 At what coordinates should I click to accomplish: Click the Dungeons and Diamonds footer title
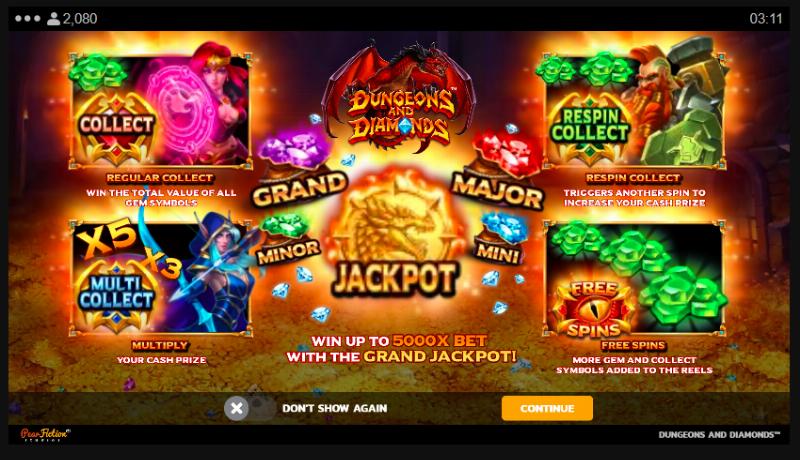[719, 435]
